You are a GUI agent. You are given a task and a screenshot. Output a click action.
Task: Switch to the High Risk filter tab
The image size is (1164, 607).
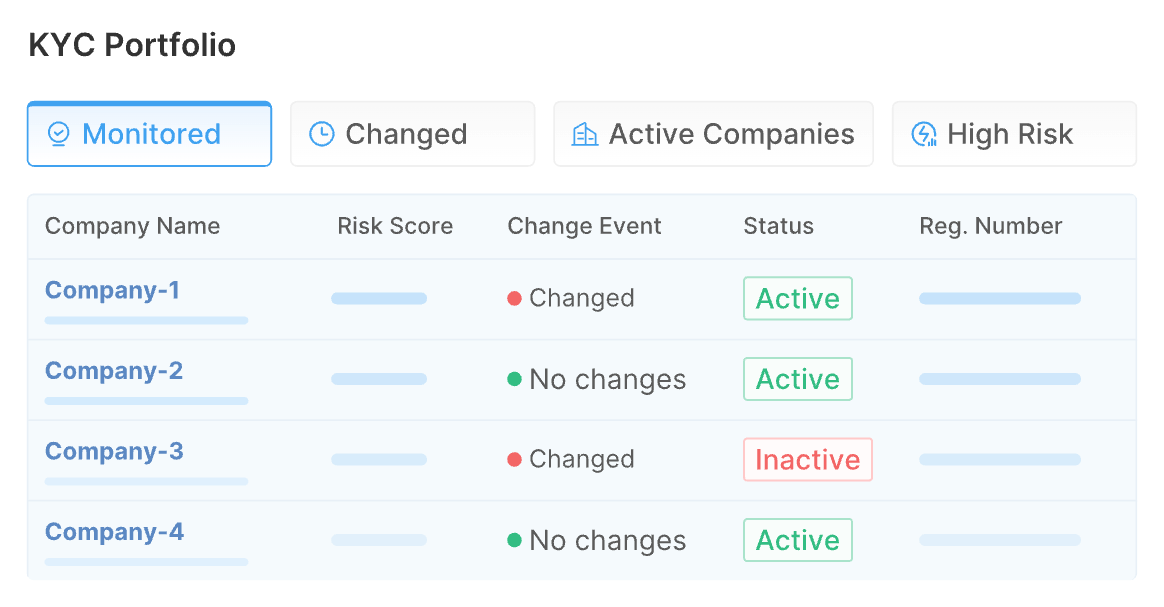point(1013,133)
